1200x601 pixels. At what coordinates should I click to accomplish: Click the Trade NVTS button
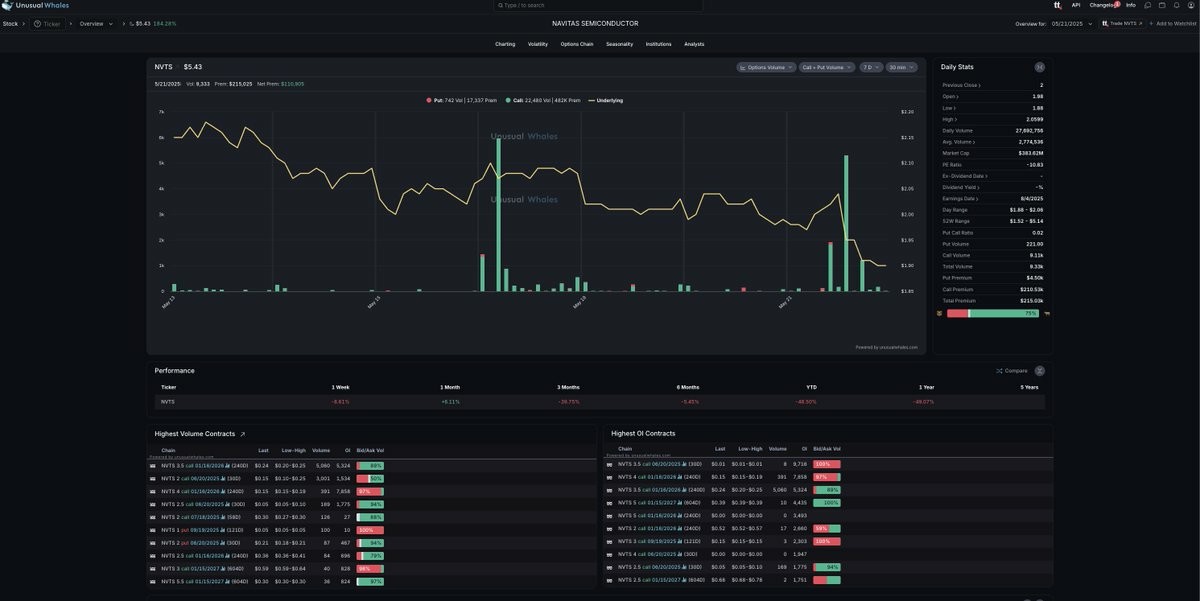pyautogui.click(x=1122, y=23)
